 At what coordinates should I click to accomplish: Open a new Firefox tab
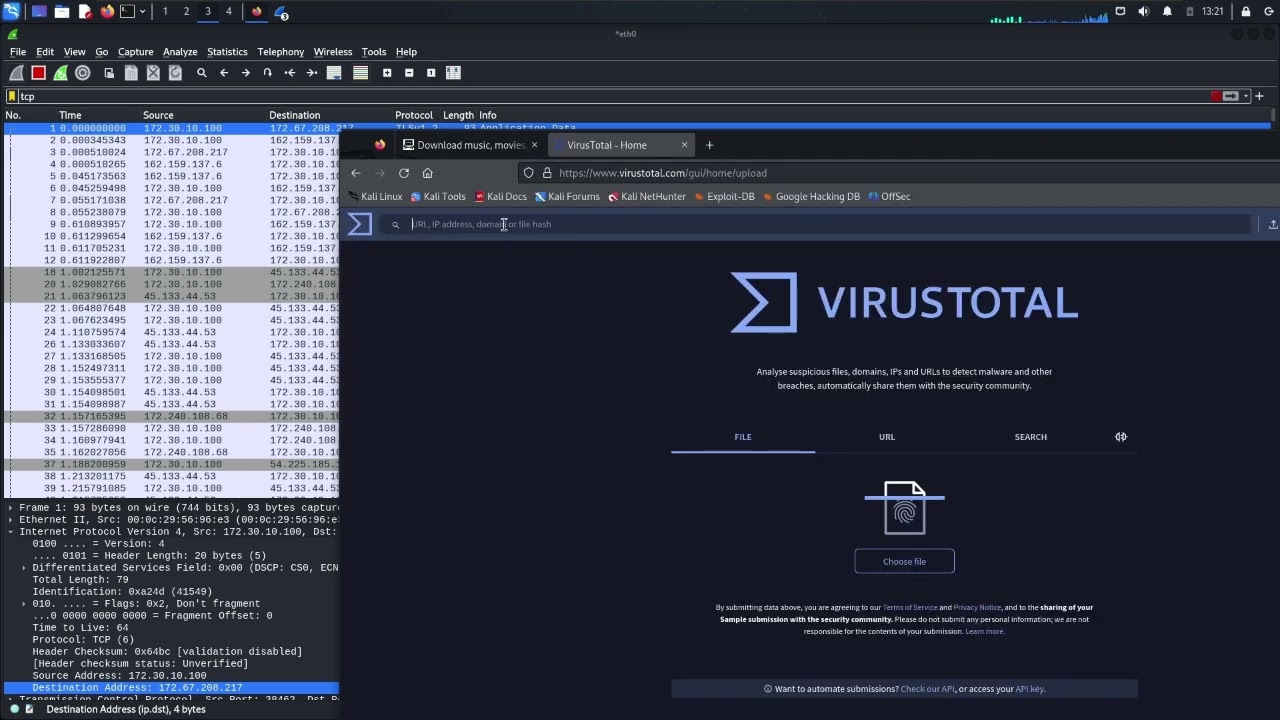click(x=709, y=145)
